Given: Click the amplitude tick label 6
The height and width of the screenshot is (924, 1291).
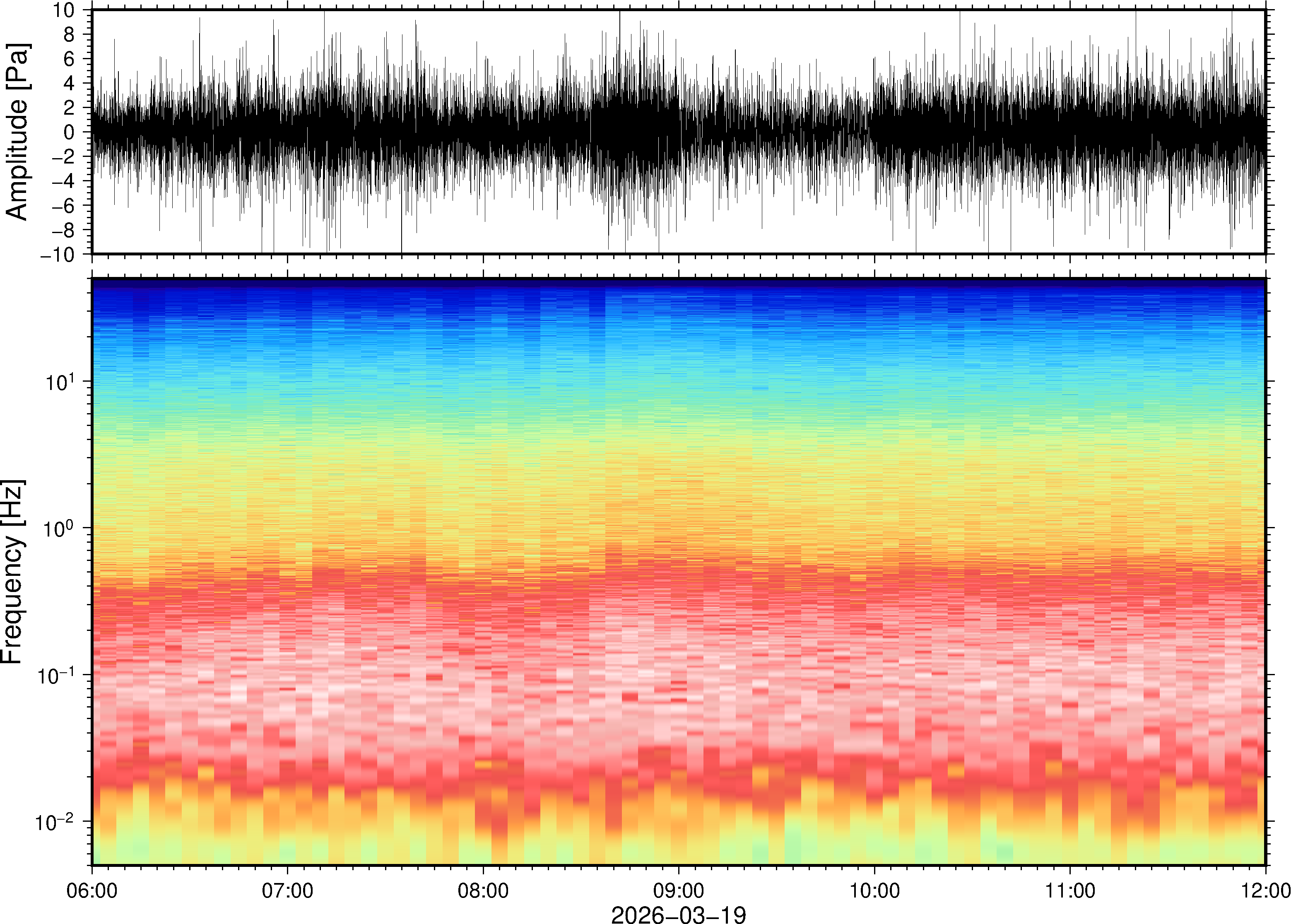Looking at the screenshot, I should (x=70, y=59).
